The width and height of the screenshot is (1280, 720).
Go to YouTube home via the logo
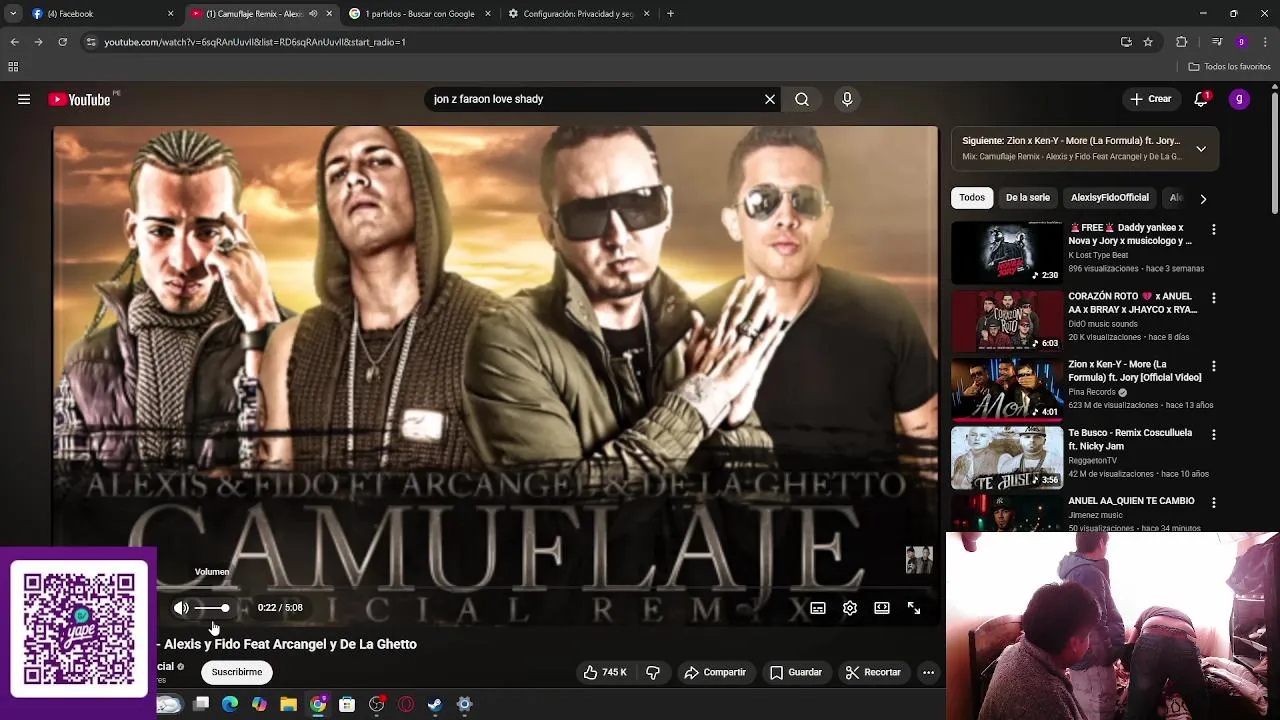(x=79, y=99)
